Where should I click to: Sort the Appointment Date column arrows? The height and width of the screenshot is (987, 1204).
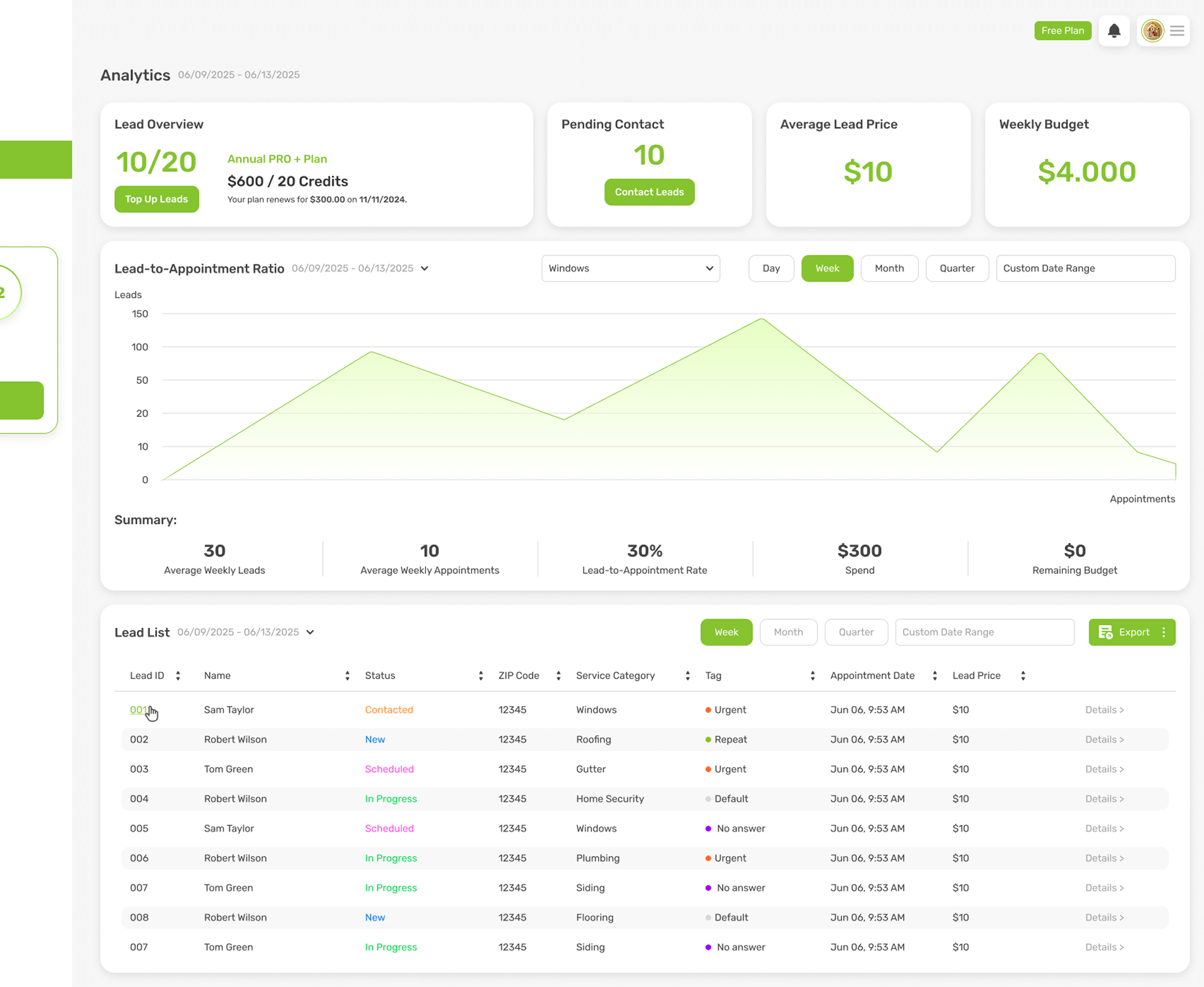tap(934, 676)
